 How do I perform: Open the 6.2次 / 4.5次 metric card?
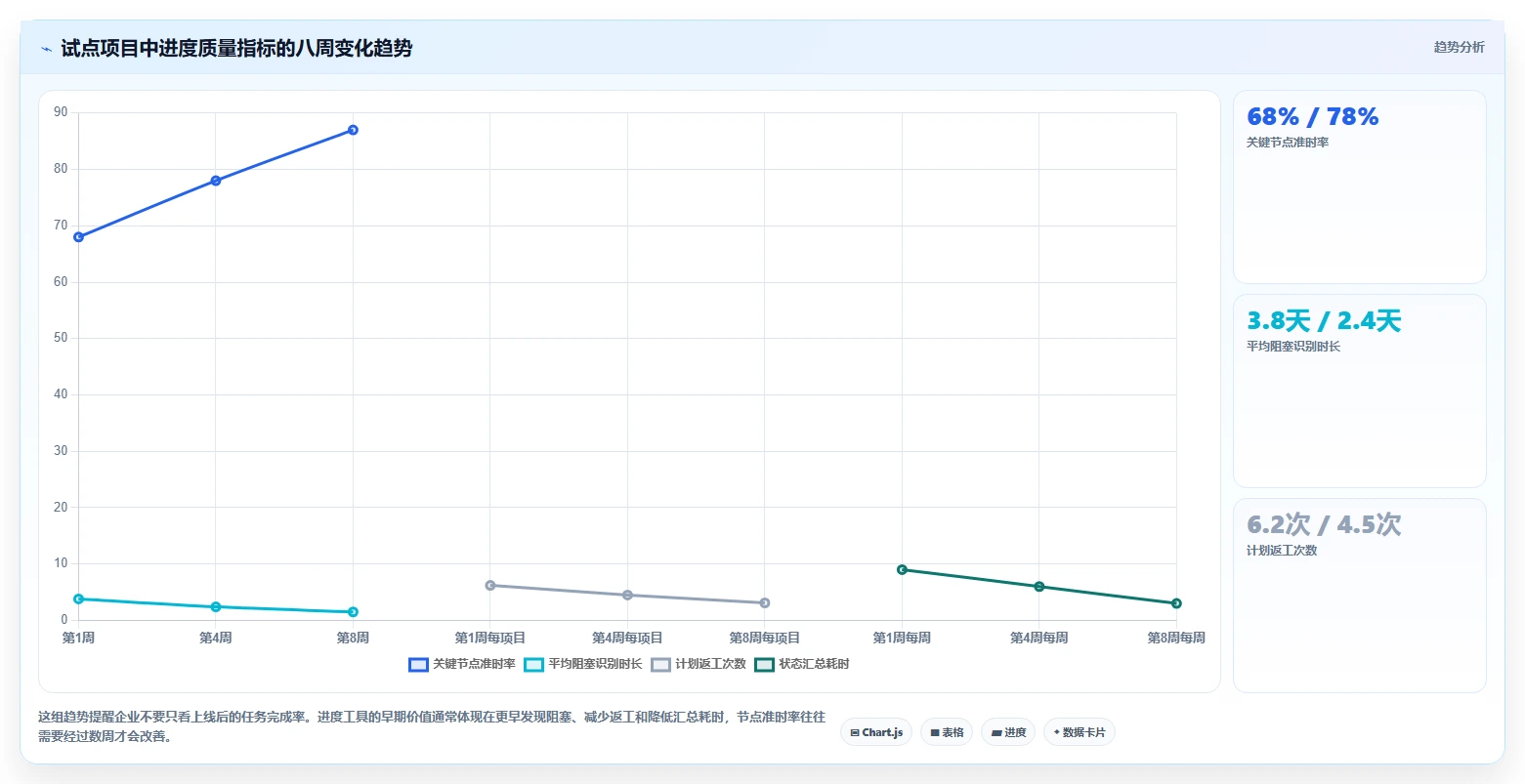tap(1360, 596)
